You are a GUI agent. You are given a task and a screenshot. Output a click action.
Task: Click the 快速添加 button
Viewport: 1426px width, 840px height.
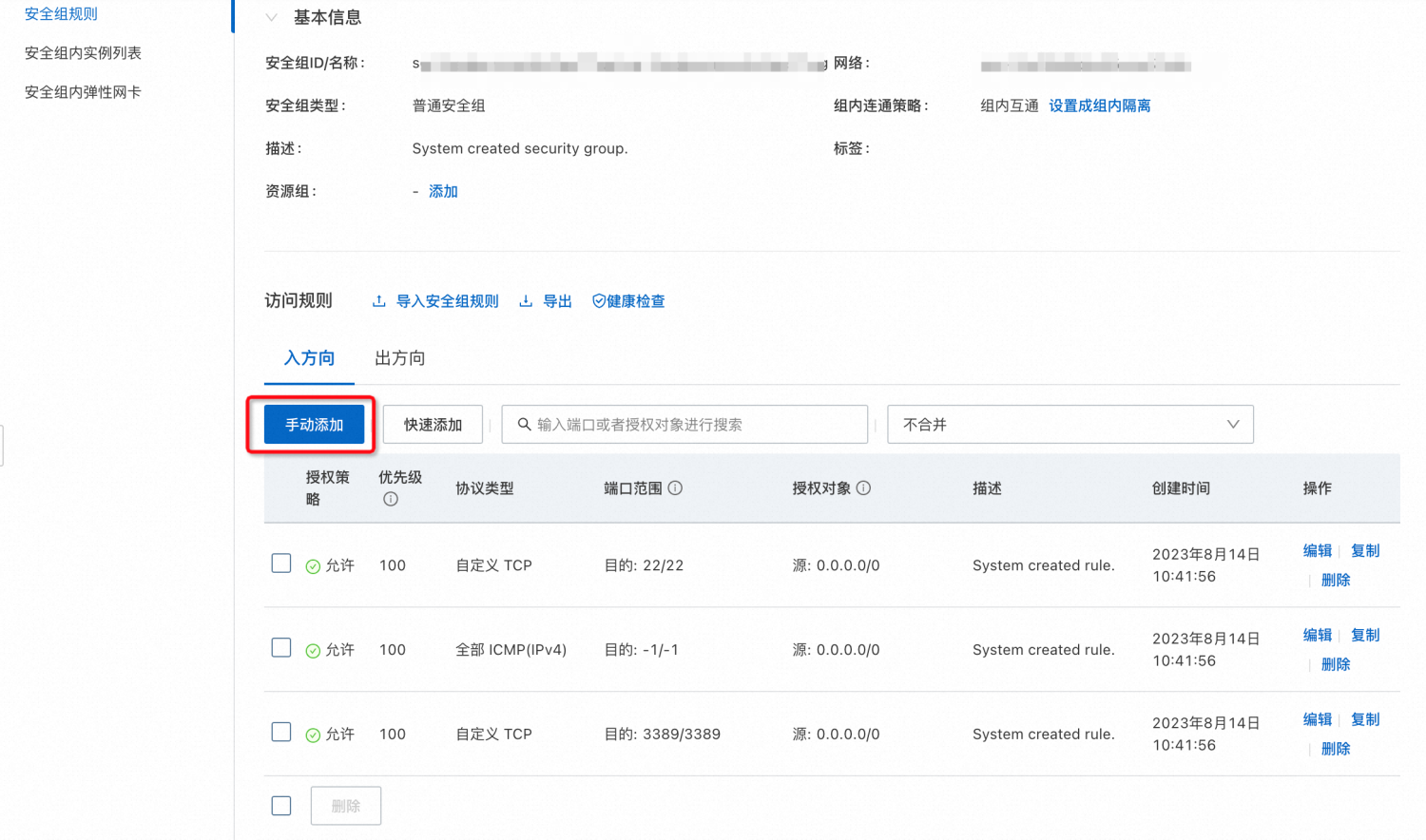[x=433, y=425]
